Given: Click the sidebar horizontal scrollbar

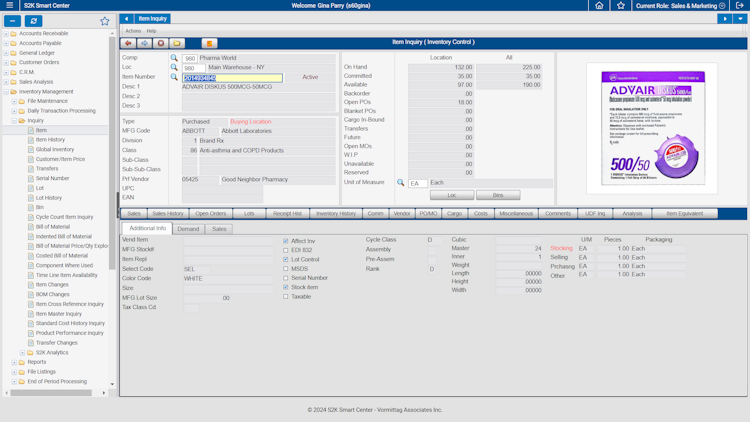Looking at the screenshot, I should pos(51,393).
